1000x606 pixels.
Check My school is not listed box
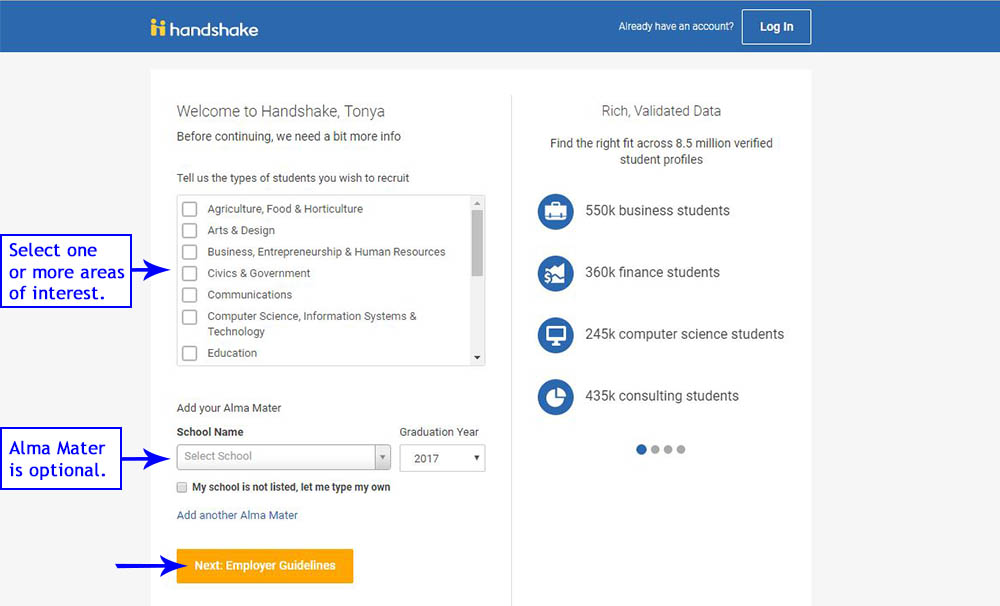[182, 487]
